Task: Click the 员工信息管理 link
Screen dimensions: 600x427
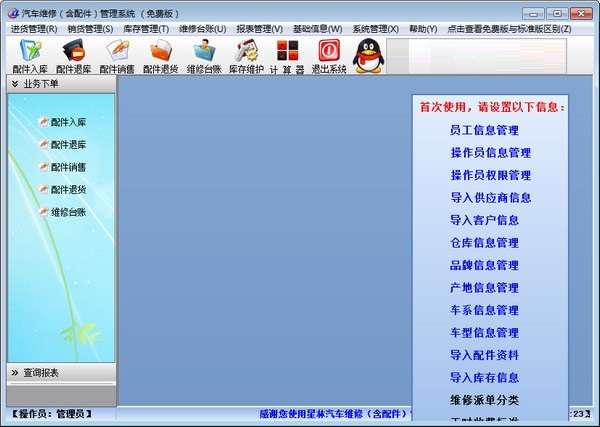Action: 484,130
